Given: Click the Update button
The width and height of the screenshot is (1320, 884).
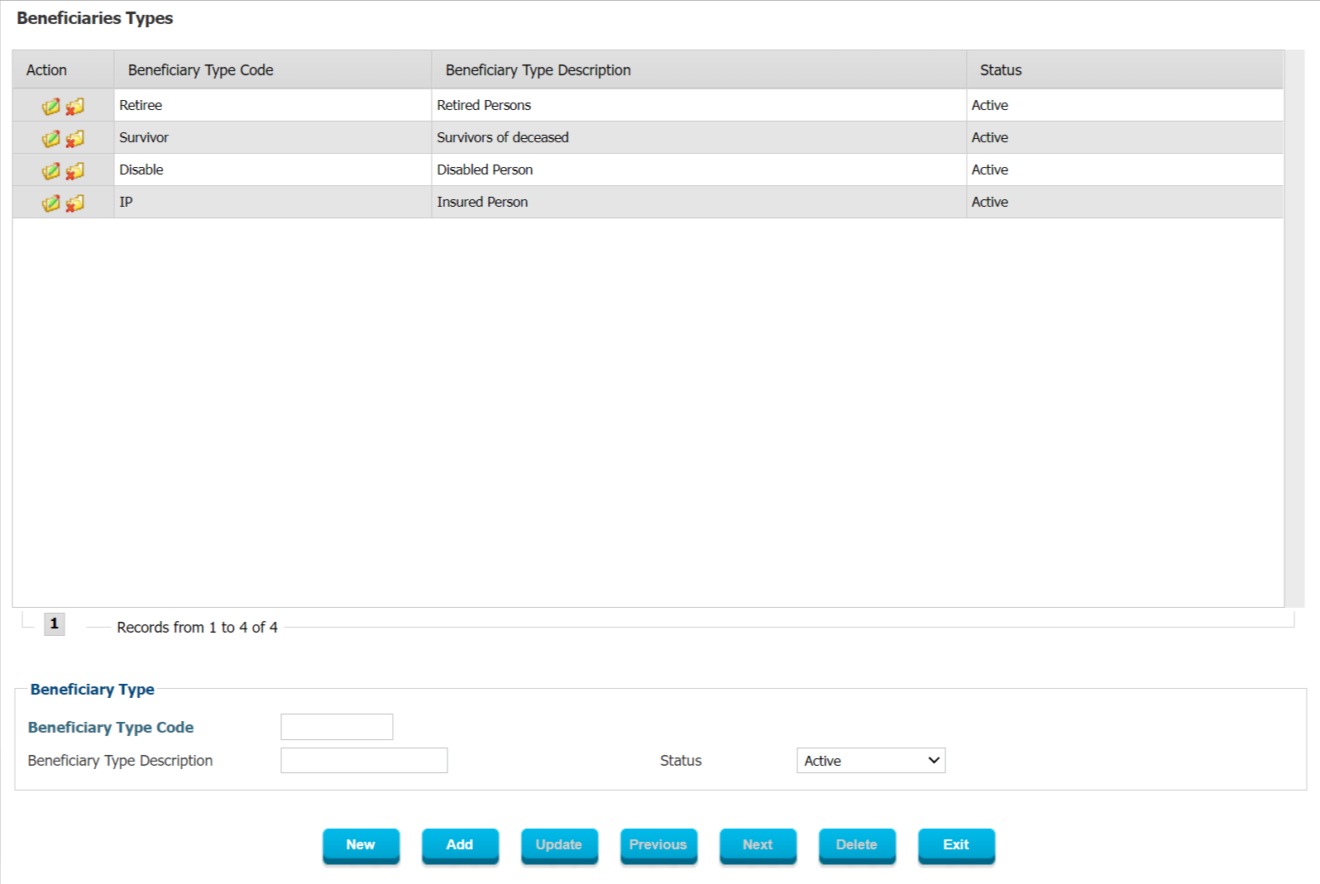Looking at the screenshot, I should click(559, 845).
